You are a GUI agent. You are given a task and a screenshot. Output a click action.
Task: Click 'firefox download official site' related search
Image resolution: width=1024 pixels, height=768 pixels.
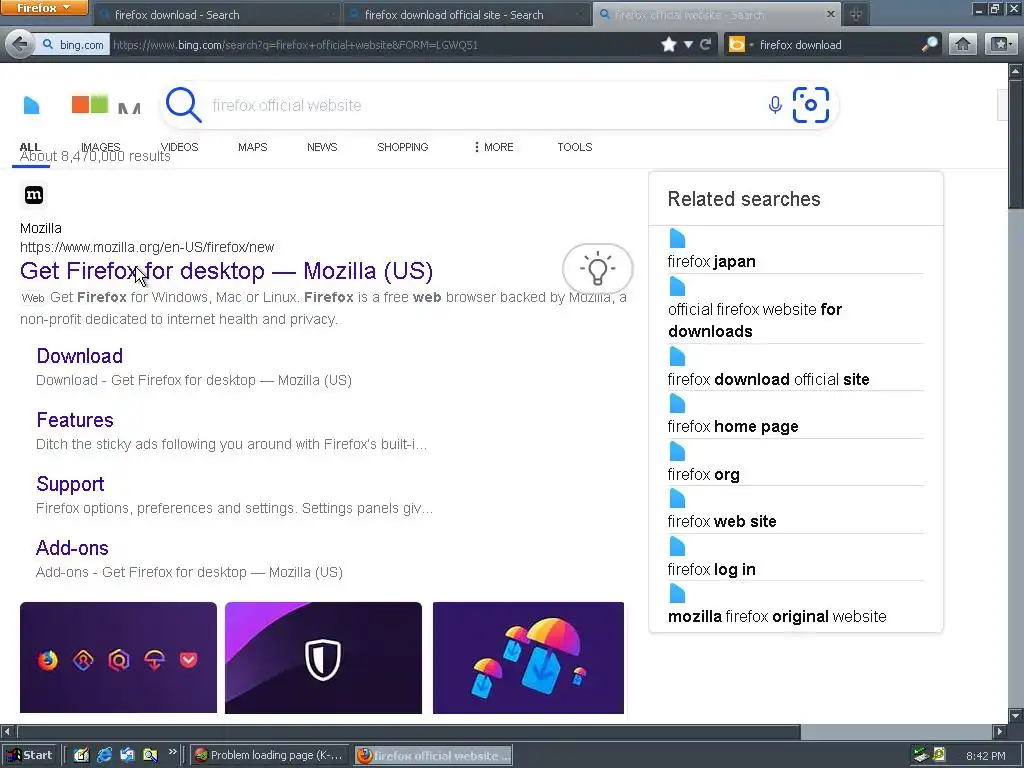tap(768, 379)
